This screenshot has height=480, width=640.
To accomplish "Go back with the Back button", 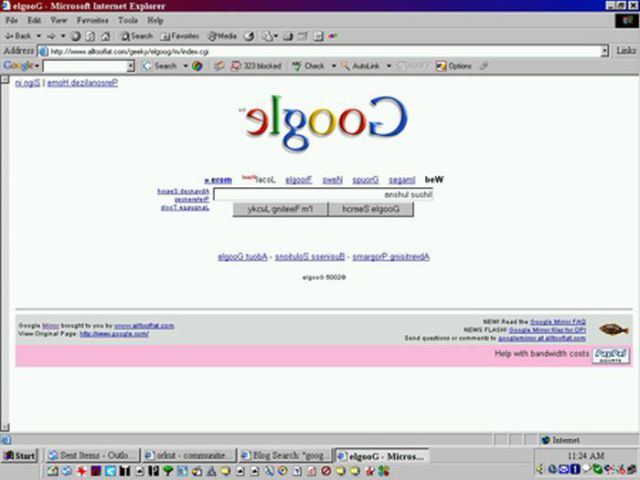I will tap(18, 36).
